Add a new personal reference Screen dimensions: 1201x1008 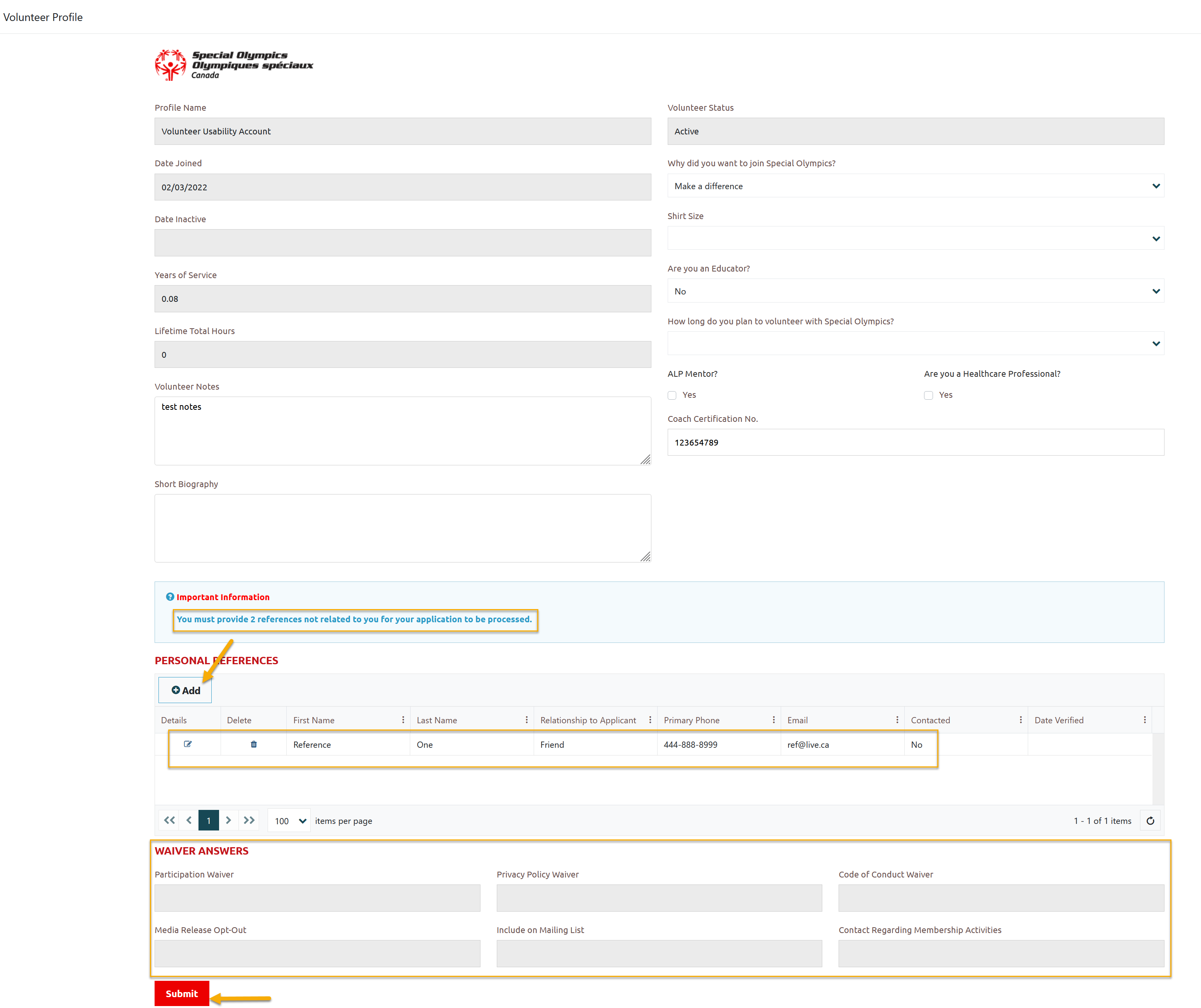pos(185,690)
